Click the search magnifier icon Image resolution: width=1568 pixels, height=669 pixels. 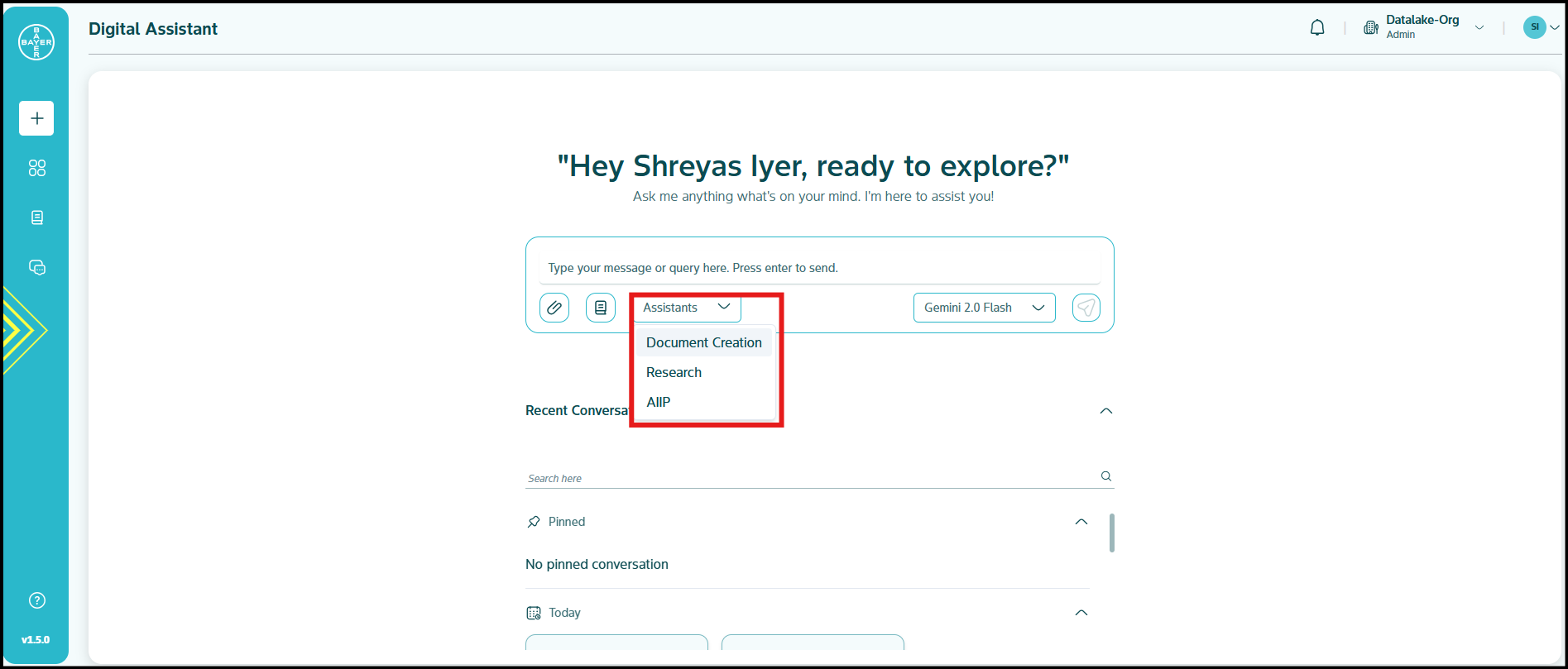pyautogui.click(x=1105, y=476)
